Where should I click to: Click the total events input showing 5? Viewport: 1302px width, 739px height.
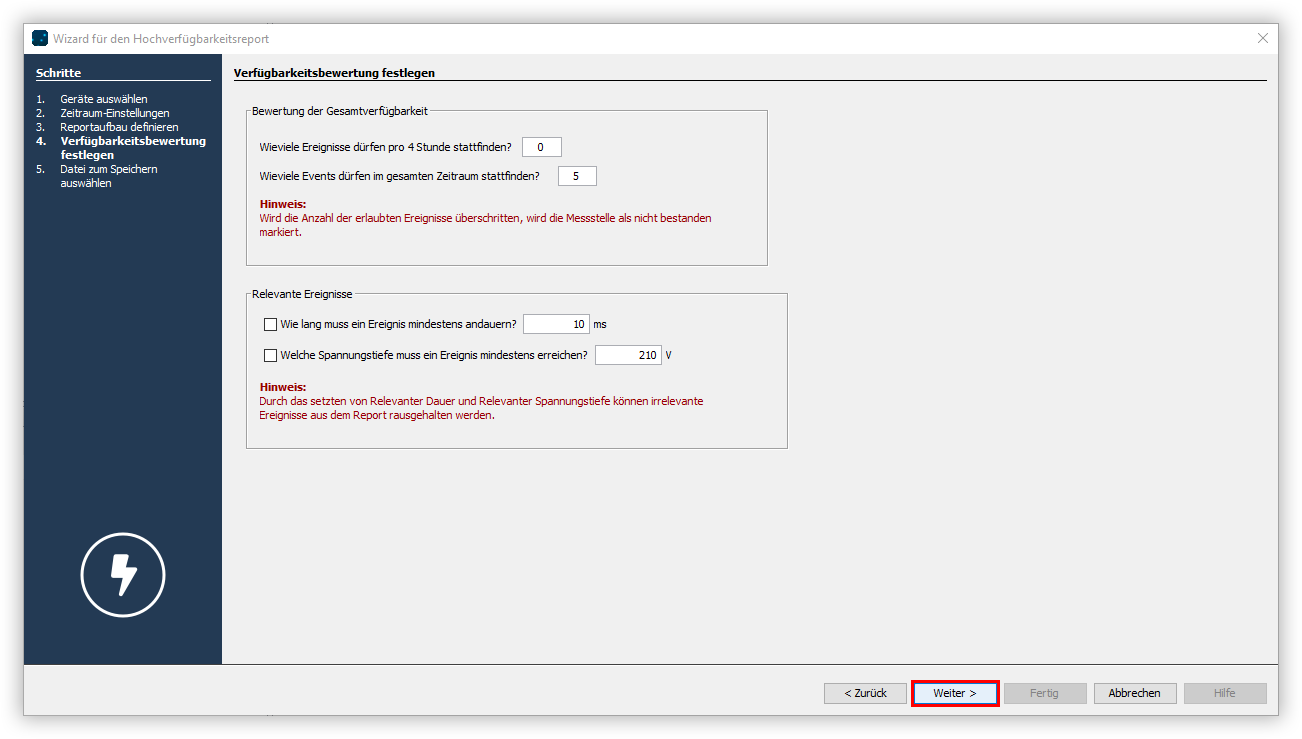[577, 175]
